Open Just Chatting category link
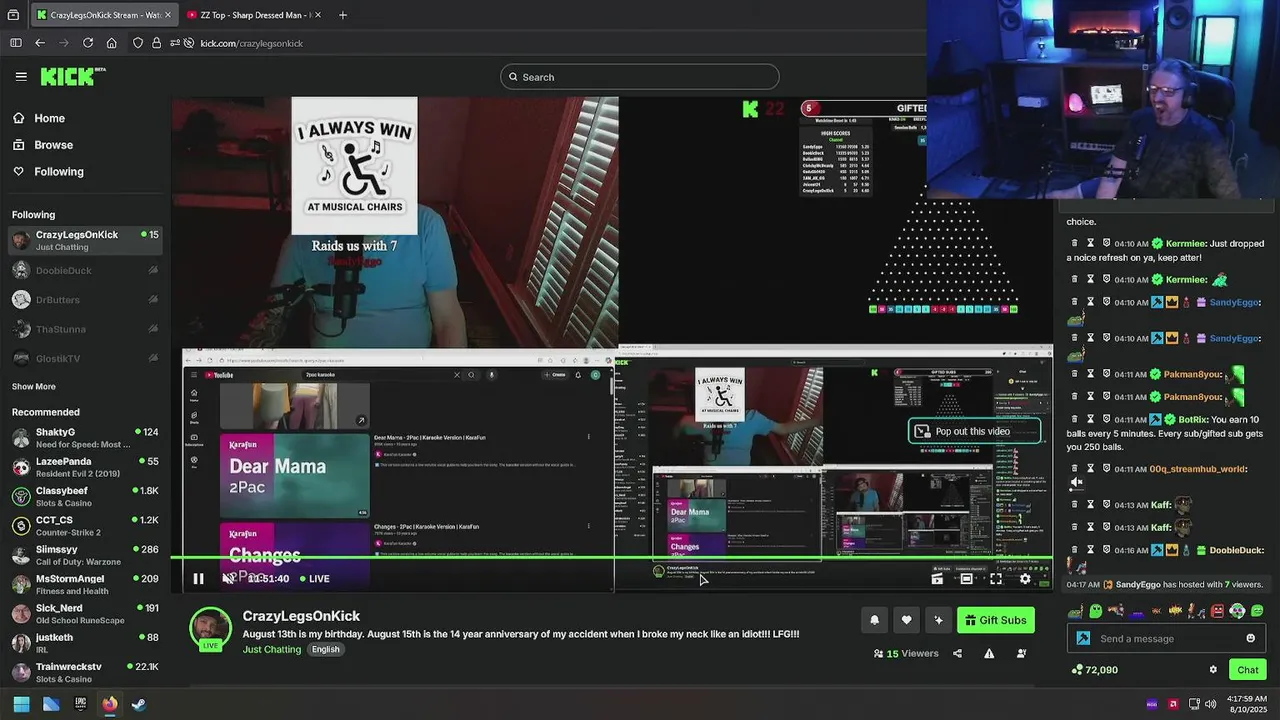Viewport: 1280px width, 720px height. (x=272, y=649)
